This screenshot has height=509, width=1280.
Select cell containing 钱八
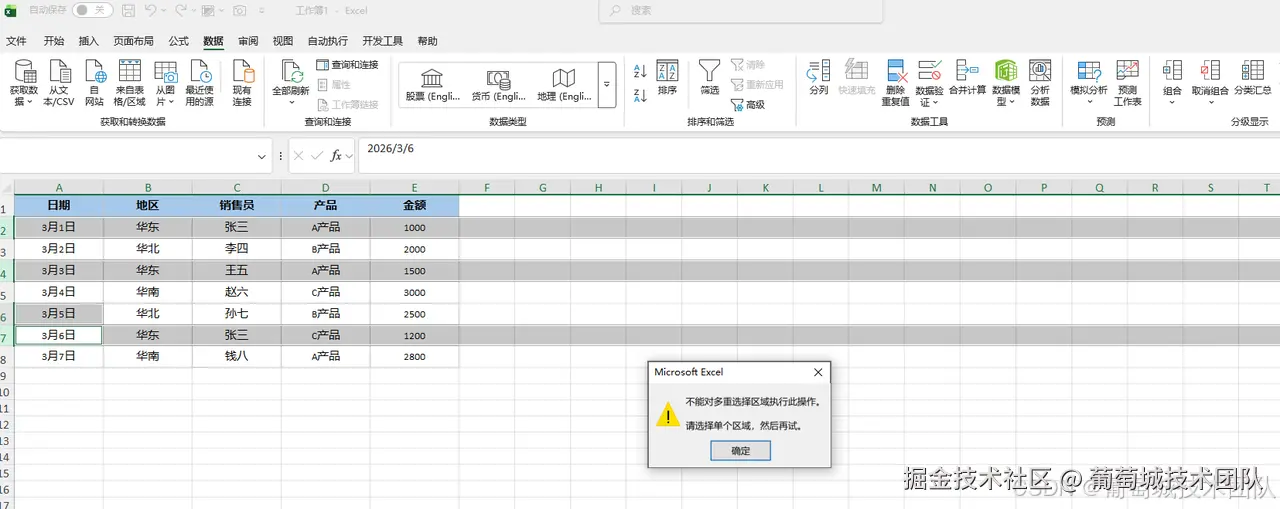pos(237,356)
